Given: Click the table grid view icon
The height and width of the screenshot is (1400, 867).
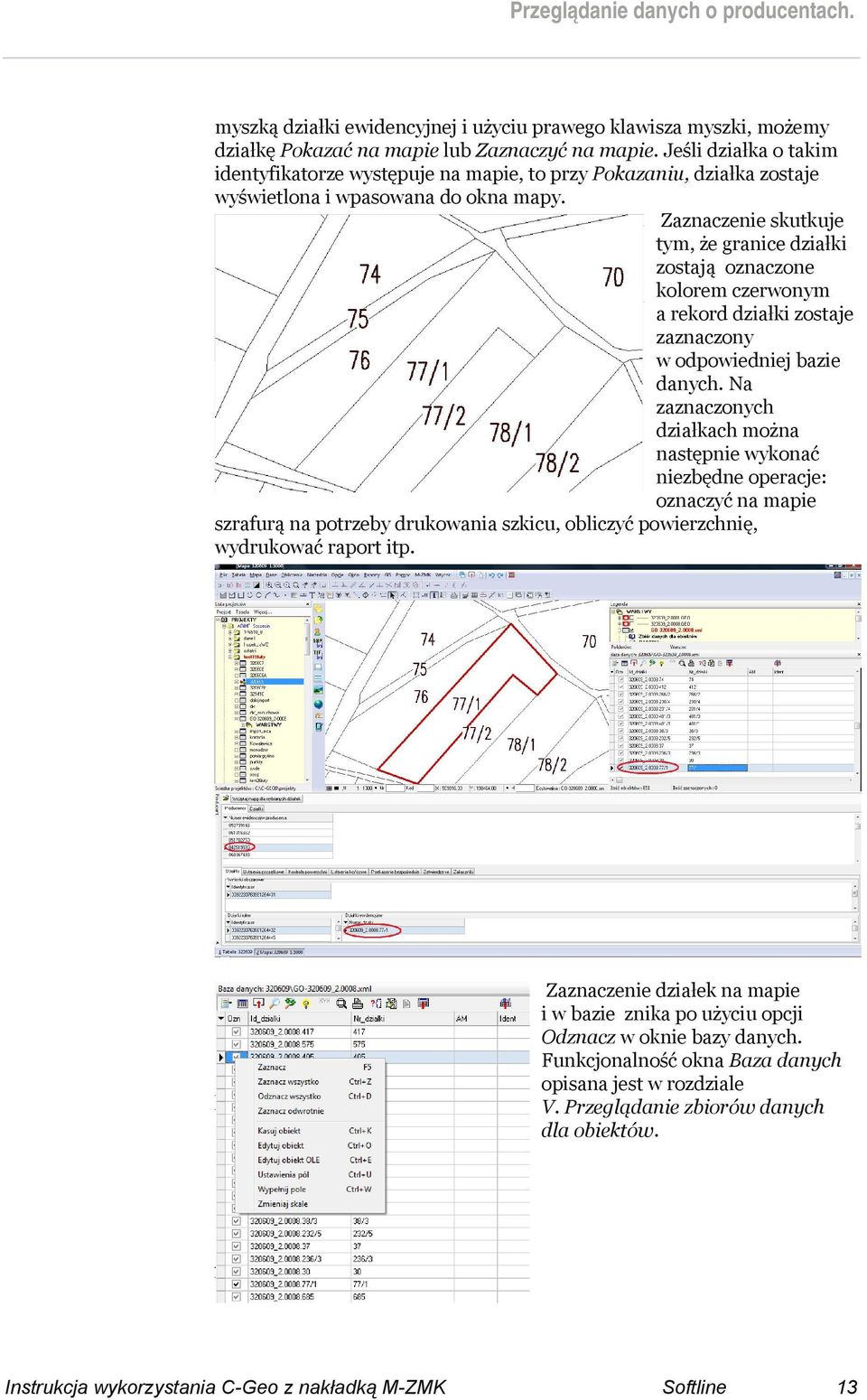Looking at the screenshot, I should coord(242,1003).
